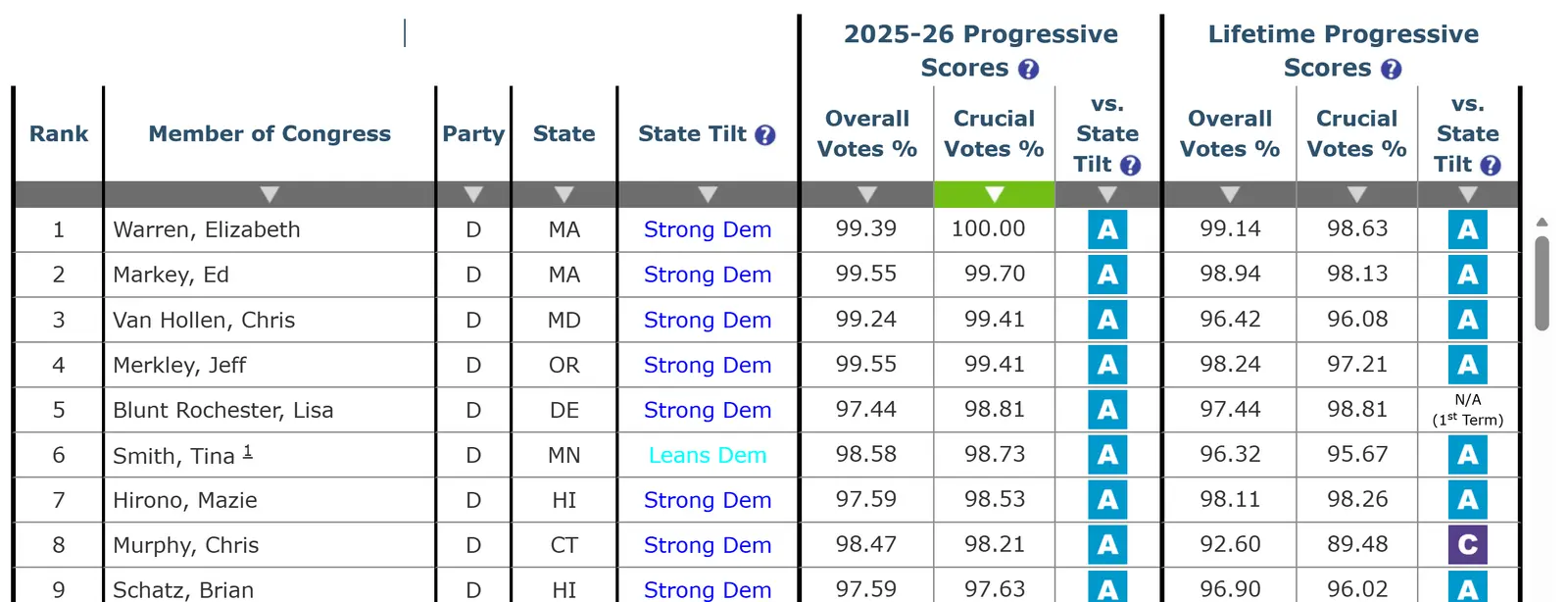The height and width of the screenshot is (602, 1568).
Task: Click the active green Crucial Votes sort arrow
Action: 994,194
